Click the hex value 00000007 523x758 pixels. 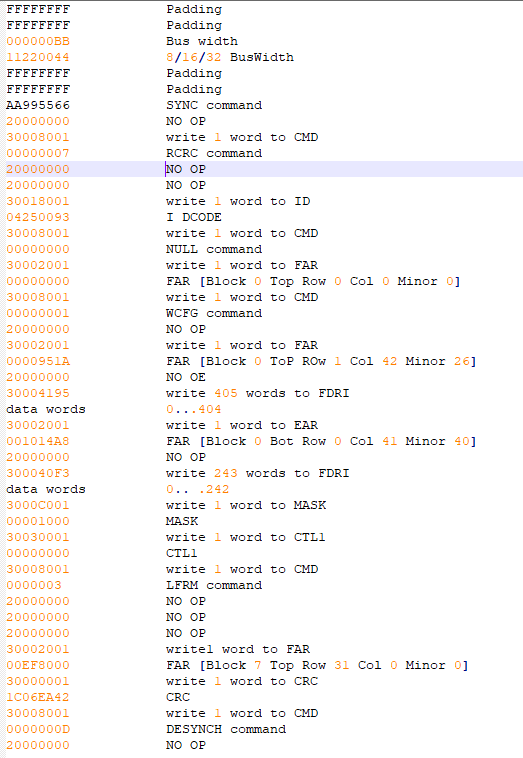tap(38, 153)
